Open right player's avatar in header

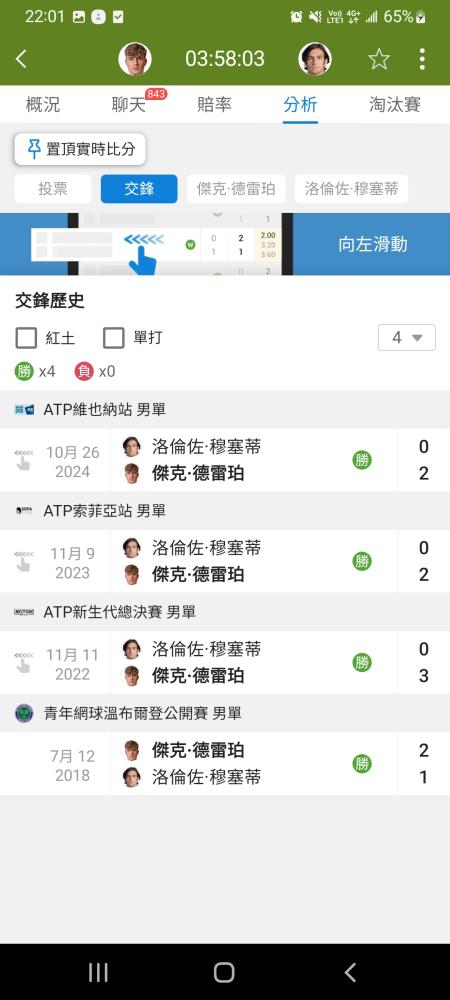(315, 59)
